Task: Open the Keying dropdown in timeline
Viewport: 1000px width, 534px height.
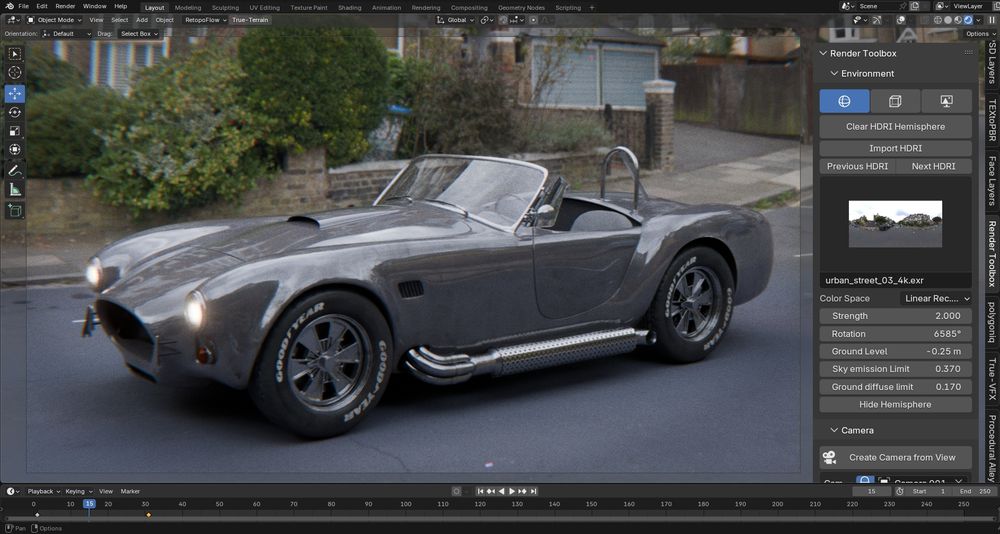Action: 79,491
